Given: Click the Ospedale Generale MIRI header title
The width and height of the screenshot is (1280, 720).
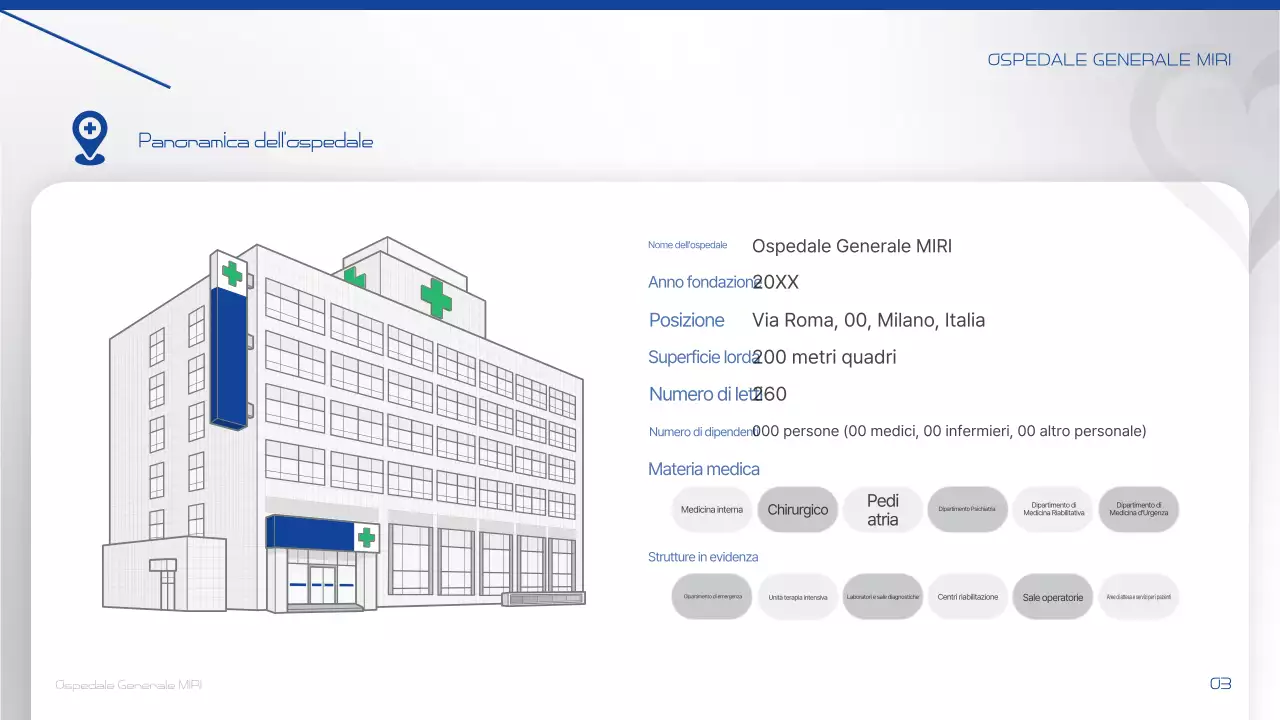Looking at the screenshot, I should point(1110,59).
